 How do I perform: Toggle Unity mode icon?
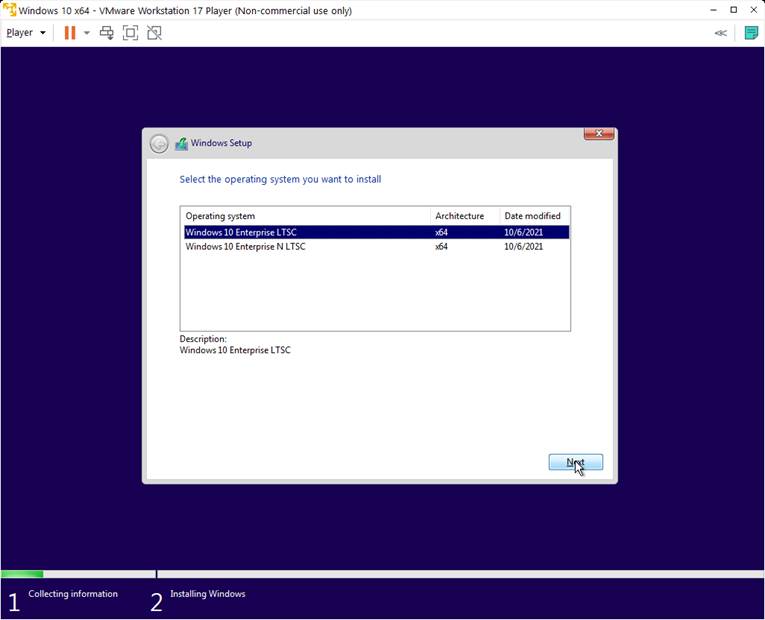click(154, 33)
